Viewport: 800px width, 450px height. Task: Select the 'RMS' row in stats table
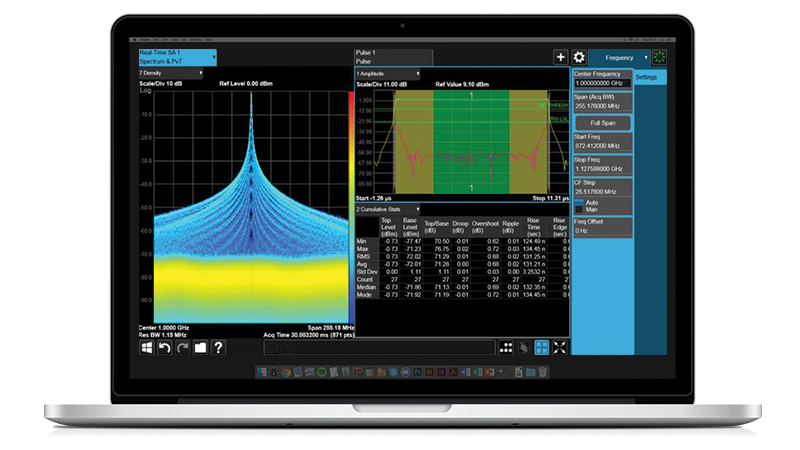462,257
